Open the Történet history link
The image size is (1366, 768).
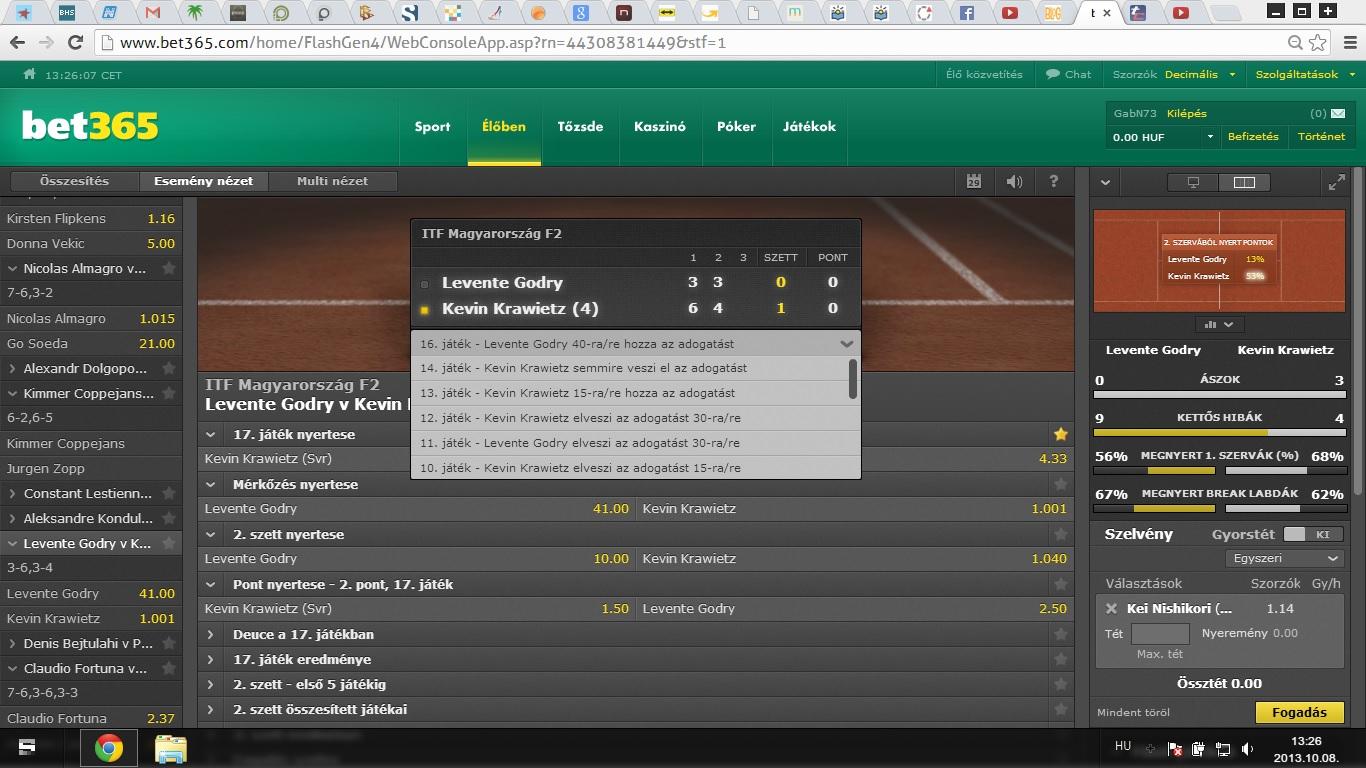pyautogui.click(x=1321, y=136)
